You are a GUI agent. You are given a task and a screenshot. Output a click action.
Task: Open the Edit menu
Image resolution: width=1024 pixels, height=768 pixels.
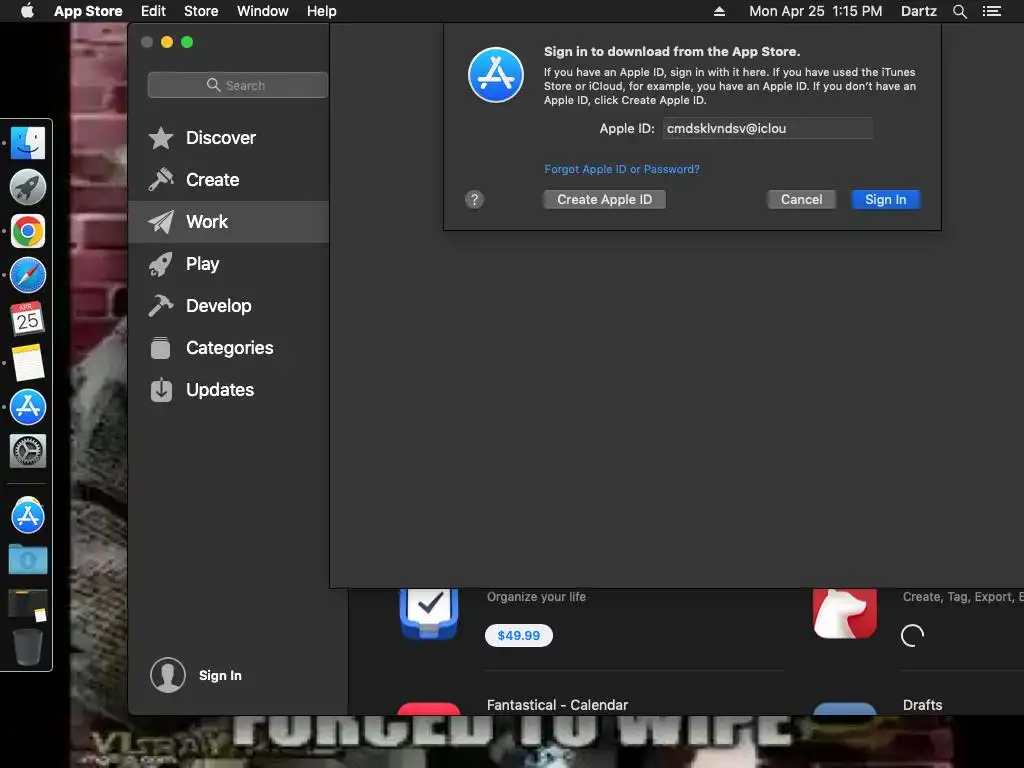[x=153, y=11]
